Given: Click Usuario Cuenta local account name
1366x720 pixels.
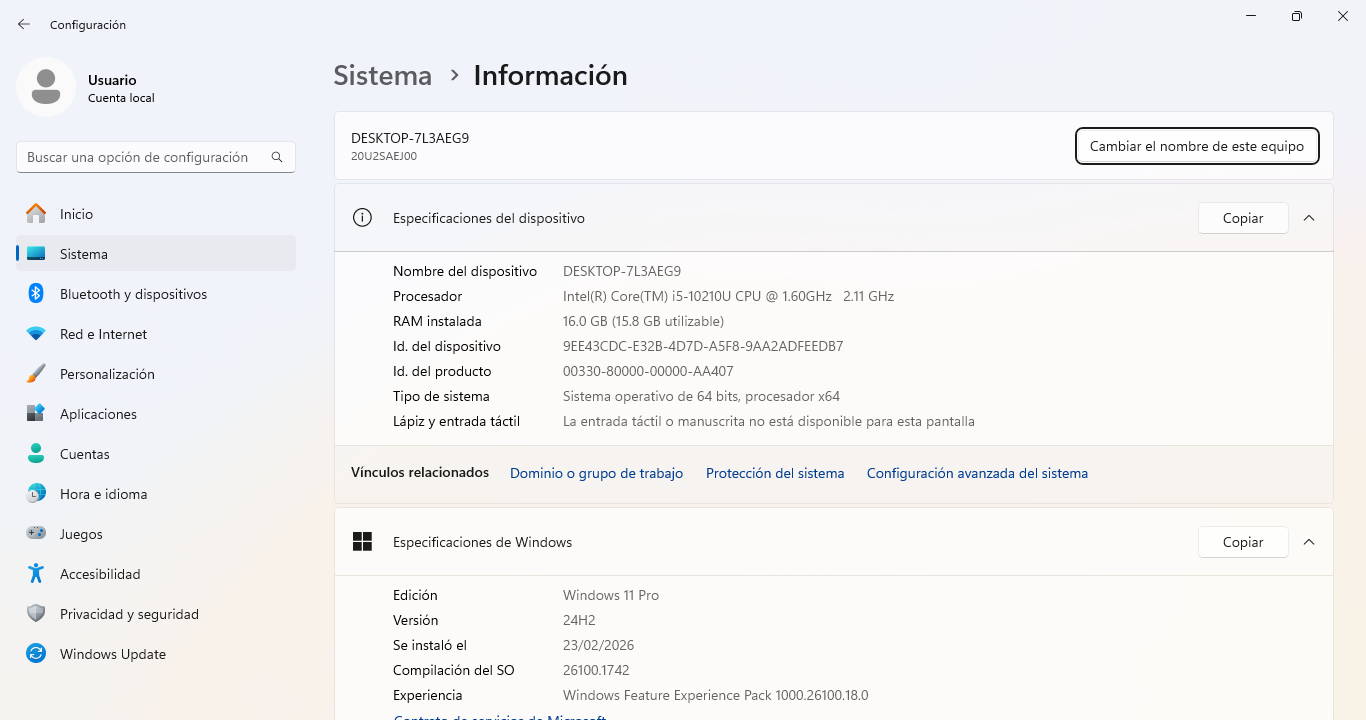Looking at the screenshot, I should [121, 88].
